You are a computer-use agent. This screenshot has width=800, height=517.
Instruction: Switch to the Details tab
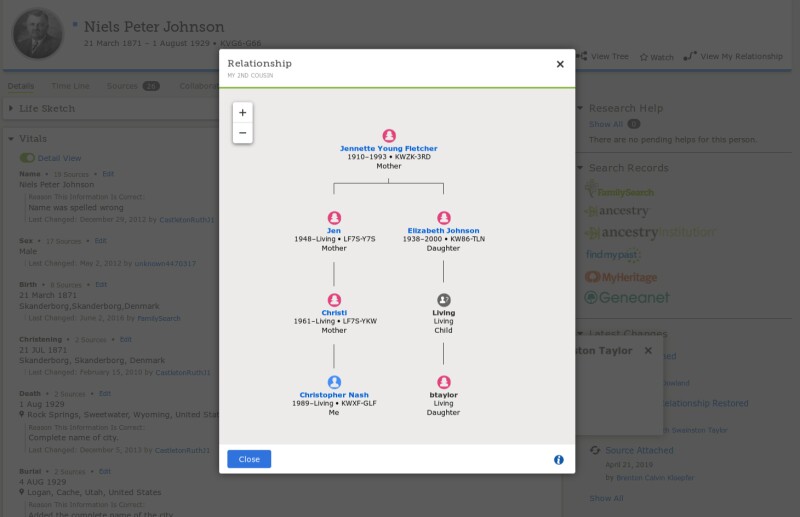point(21,86)
